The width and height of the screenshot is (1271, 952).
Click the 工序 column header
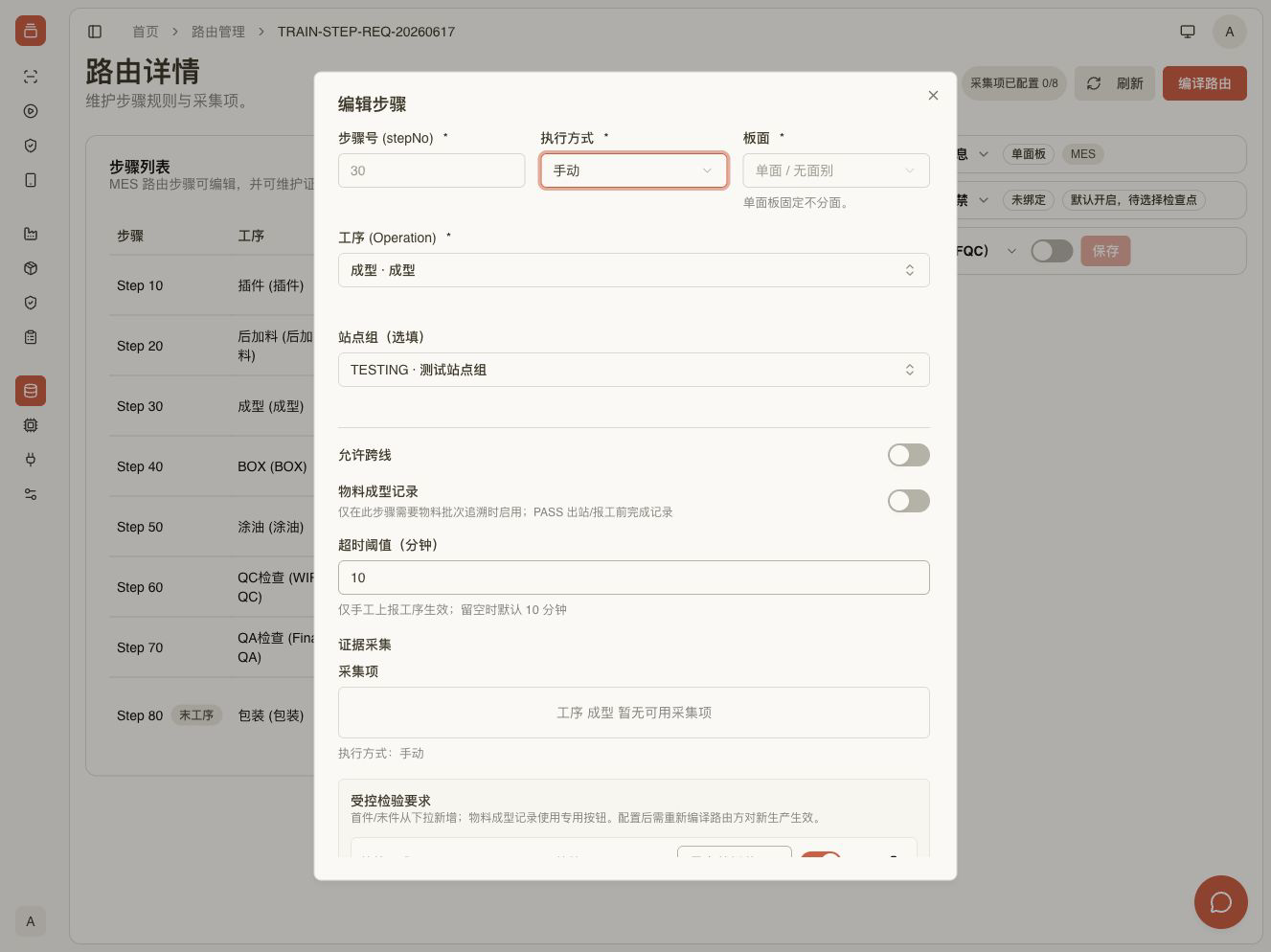tap(251, 236)
